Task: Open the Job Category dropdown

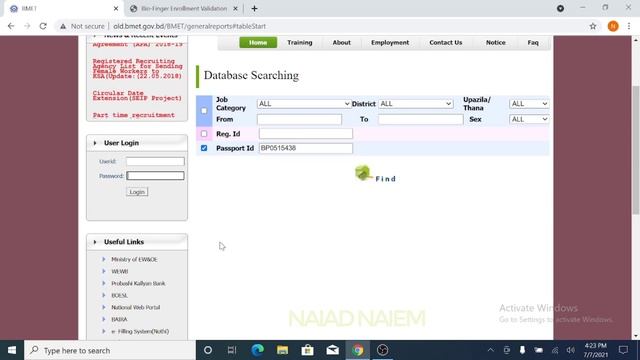Action: point(304,104)
